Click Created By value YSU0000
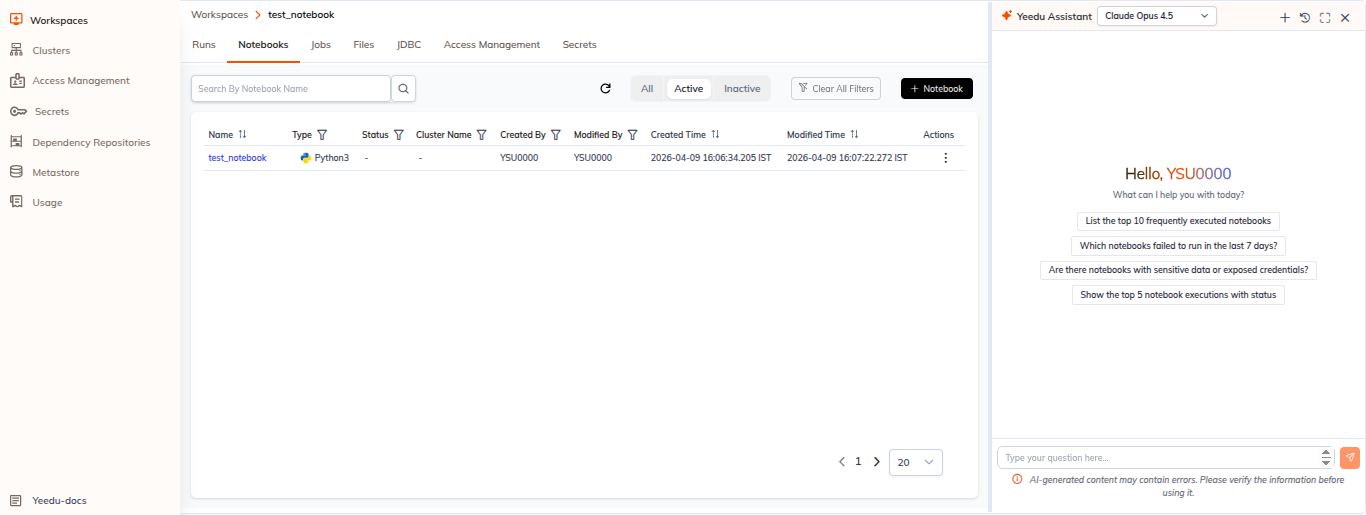The image size is (1366, 515). (519, 158)
